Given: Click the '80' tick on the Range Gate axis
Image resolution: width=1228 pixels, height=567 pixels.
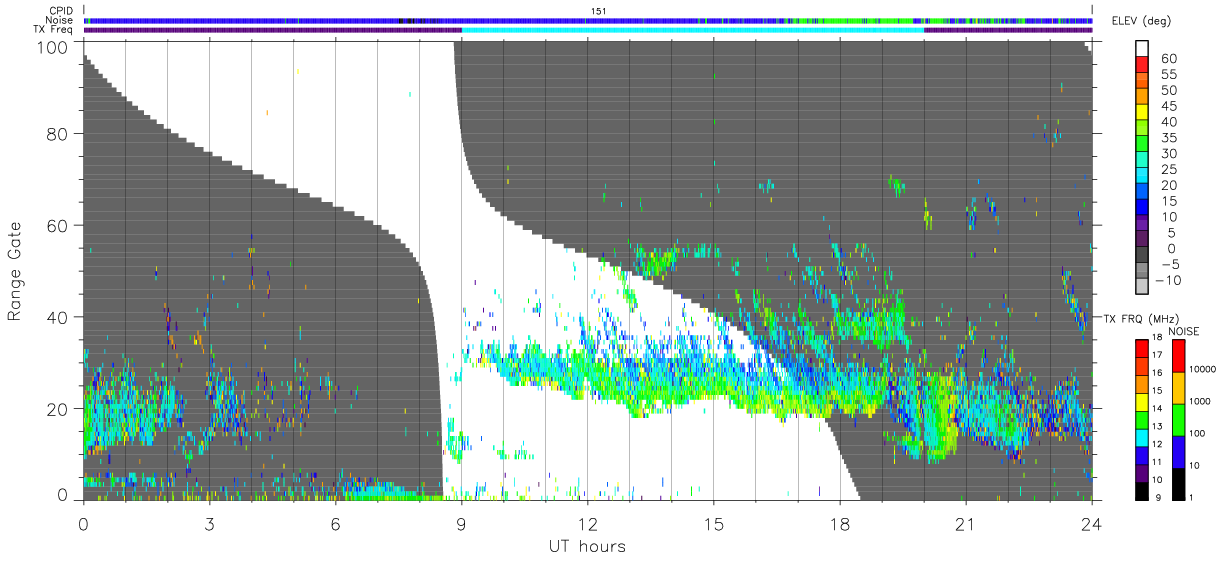Looking at the screenshot, I should coord(56,133).
